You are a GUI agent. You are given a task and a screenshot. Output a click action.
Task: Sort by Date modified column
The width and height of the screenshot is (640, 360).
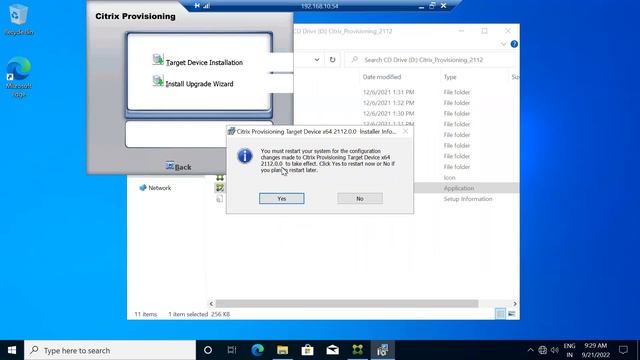(x=382, y=77)
